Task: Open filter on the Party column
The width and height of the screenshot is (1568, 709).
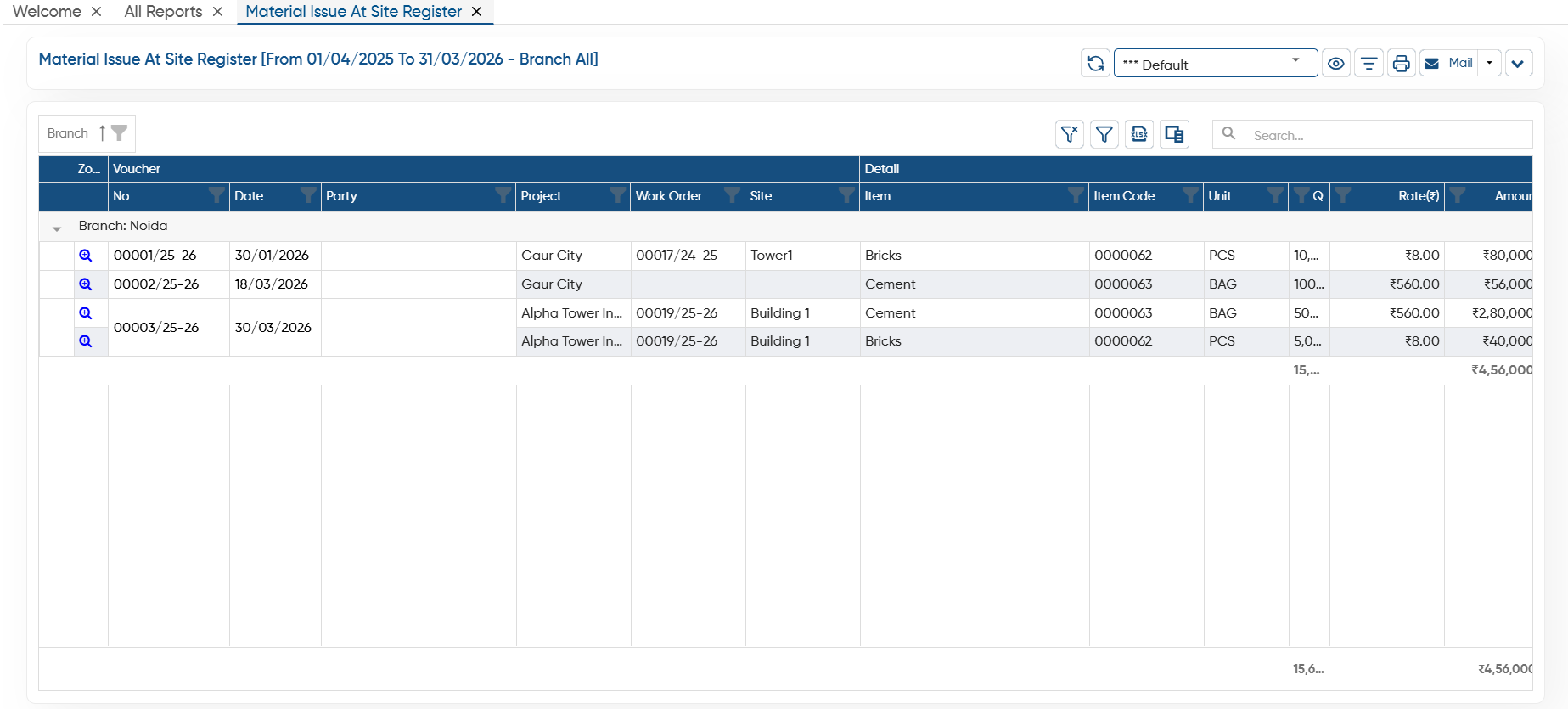Action: click(x=503, y=196)
